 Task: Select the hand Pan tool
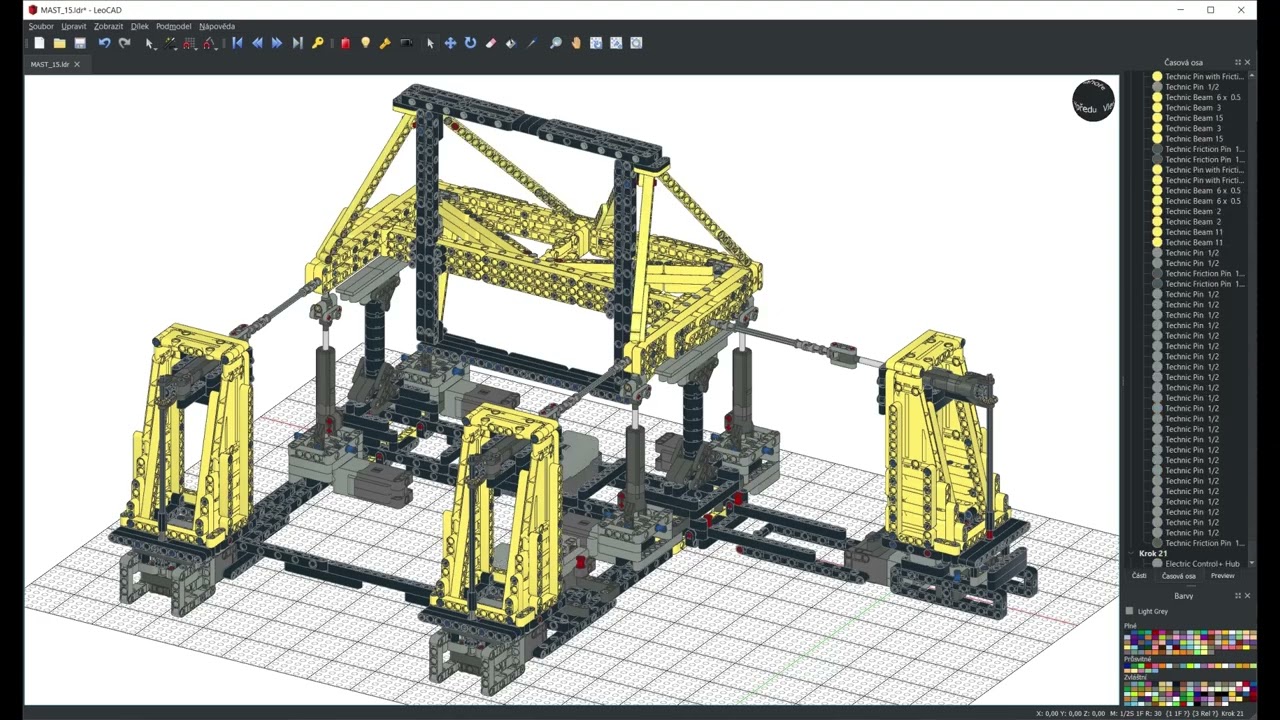(x=576, y=43)
